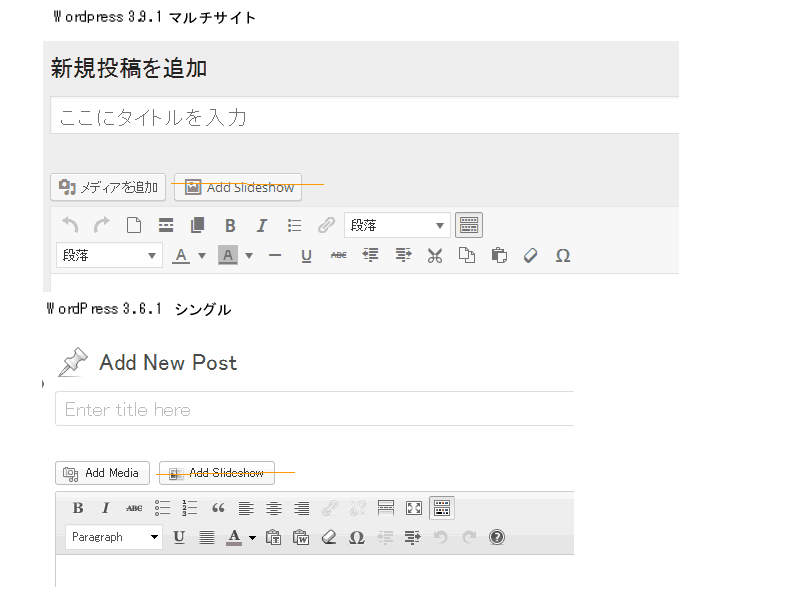Click outdent icon in English editor

pos(385,537)
